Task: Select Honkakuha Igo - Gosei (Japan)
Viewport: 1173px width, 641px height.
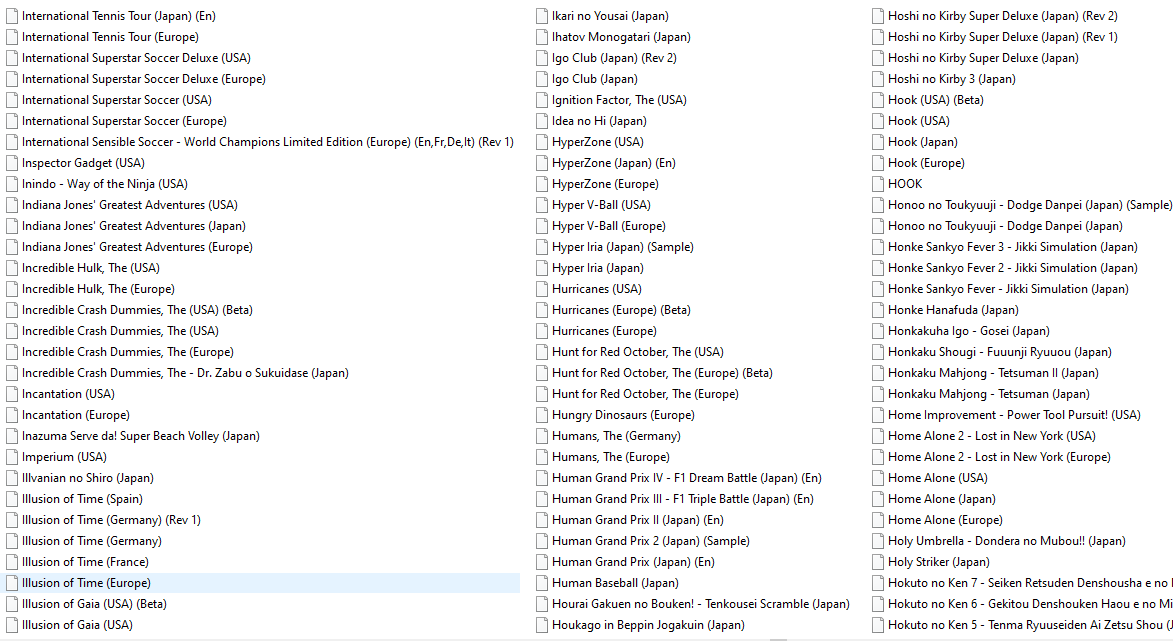Action: click(969, 331)
